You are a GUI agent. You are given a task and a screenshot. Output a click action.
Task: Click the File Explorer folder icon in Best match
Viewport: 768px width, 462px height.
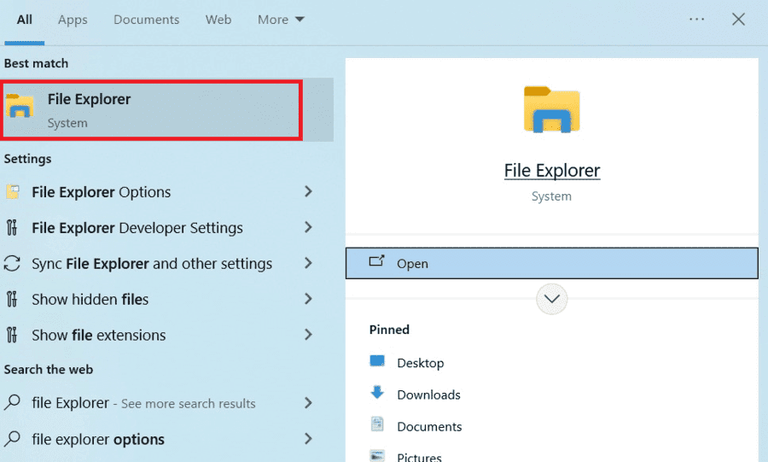click(x=20, y=106)
